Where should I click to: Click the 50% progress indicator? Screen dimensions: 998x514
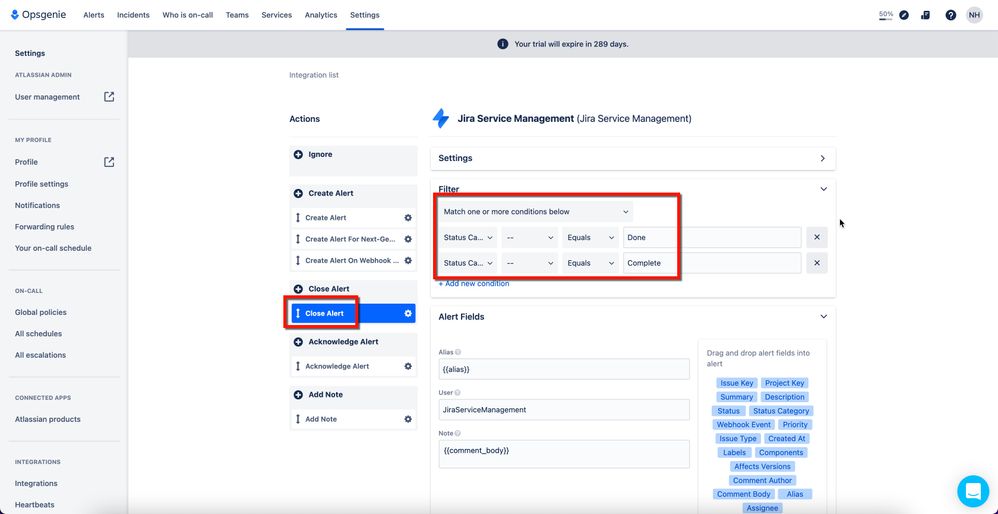coord(885,15)
